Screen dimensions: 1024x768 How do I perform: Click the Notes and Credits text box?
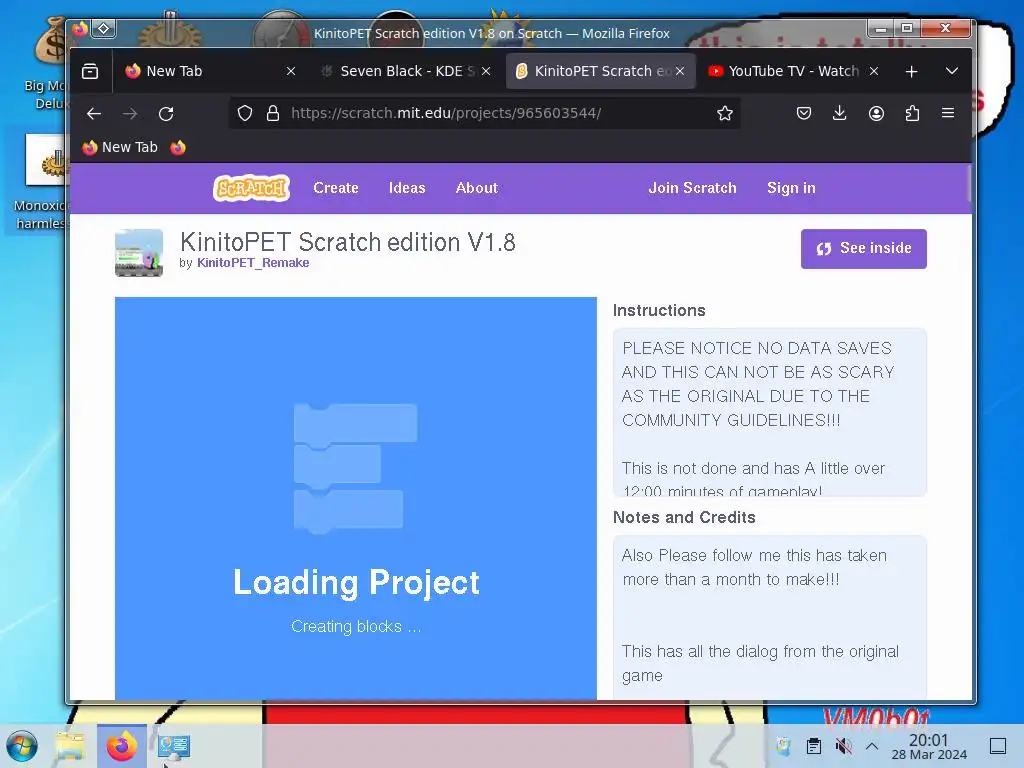pos(769,617)
